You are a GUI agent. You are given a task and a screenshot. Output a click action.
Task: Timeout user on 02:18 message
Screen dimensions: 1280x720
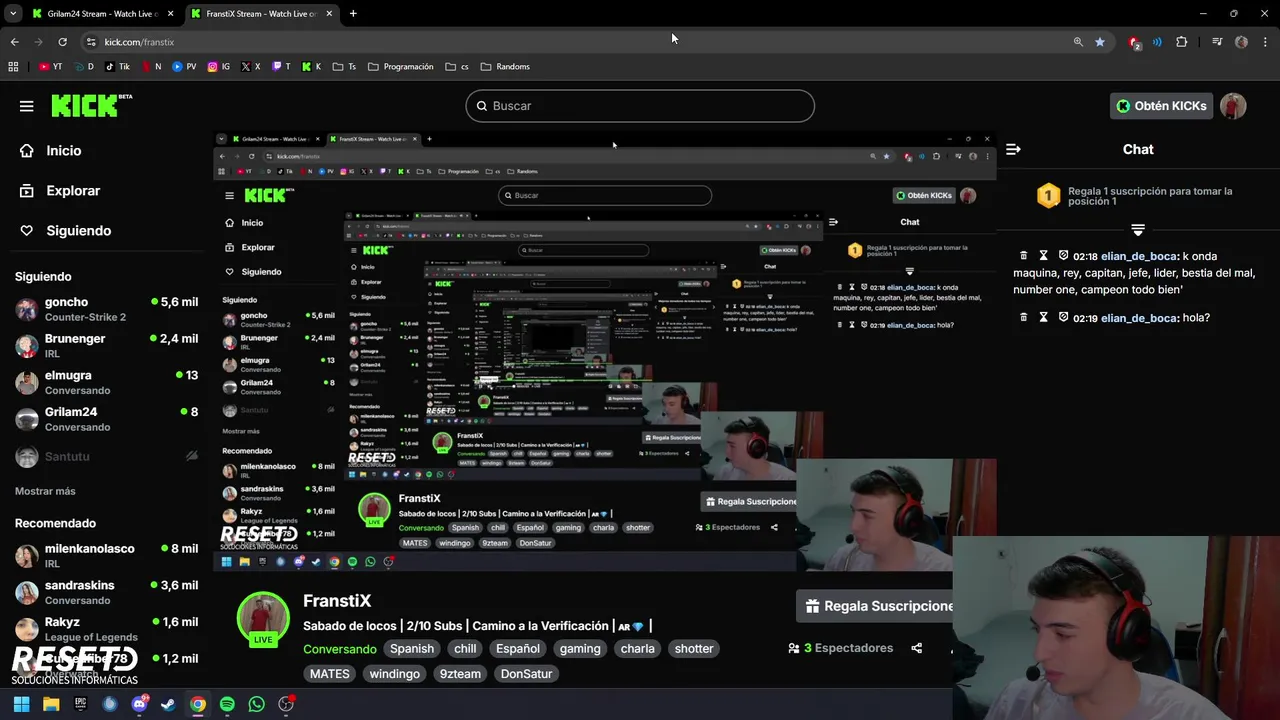pyautogui.click(x=1043, y=256)
